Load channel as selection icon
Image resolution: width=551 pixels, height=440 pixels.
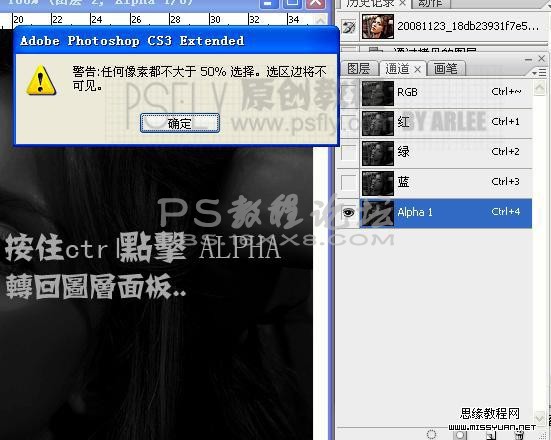(432, 435)
